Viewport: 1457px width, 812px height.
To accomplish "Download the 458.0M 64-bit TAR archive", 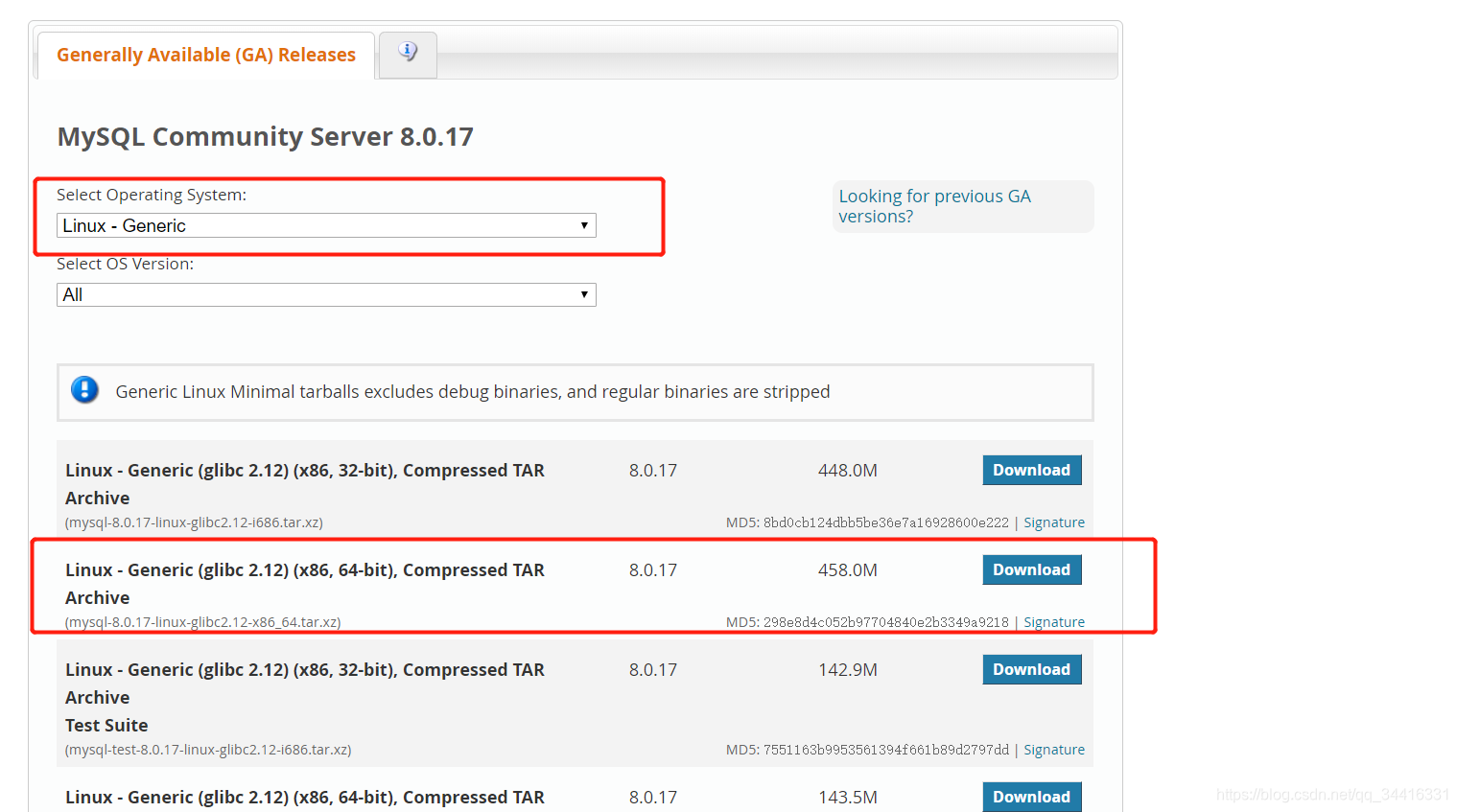I will [1031, 569].
